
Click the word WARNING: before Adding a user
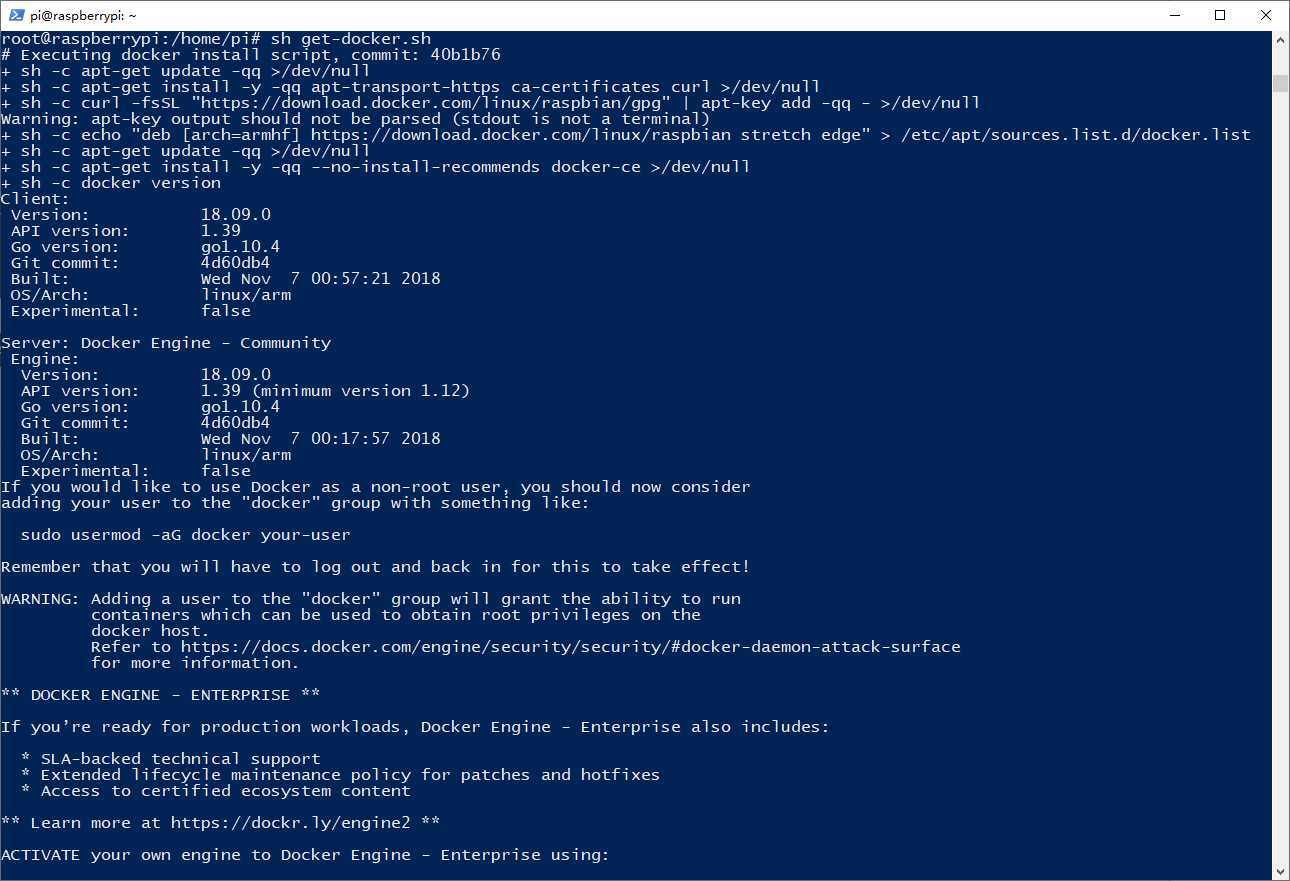(x=40, y=599)
